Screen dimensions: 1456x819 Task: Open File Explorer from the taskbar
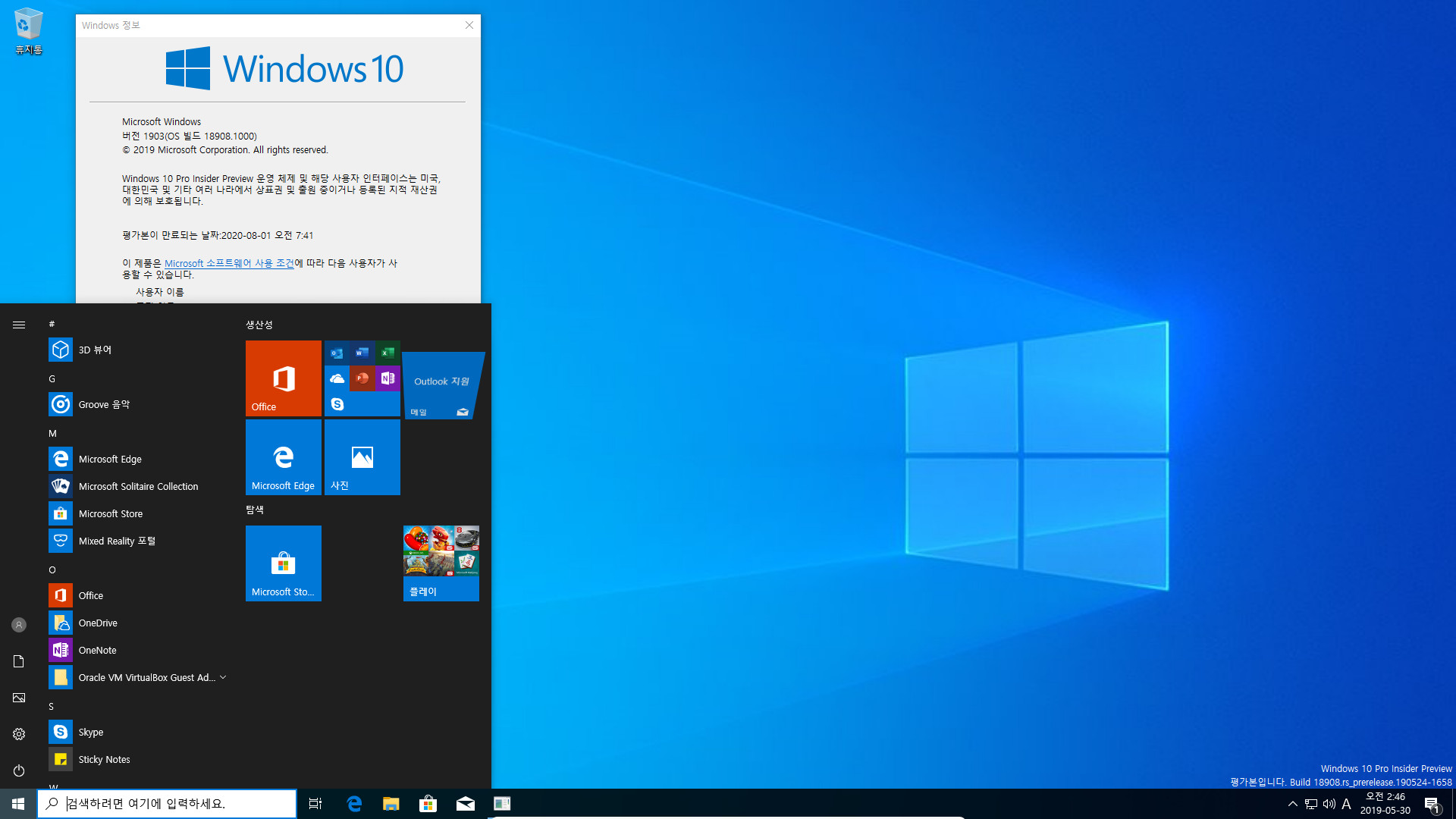point(391,804)
